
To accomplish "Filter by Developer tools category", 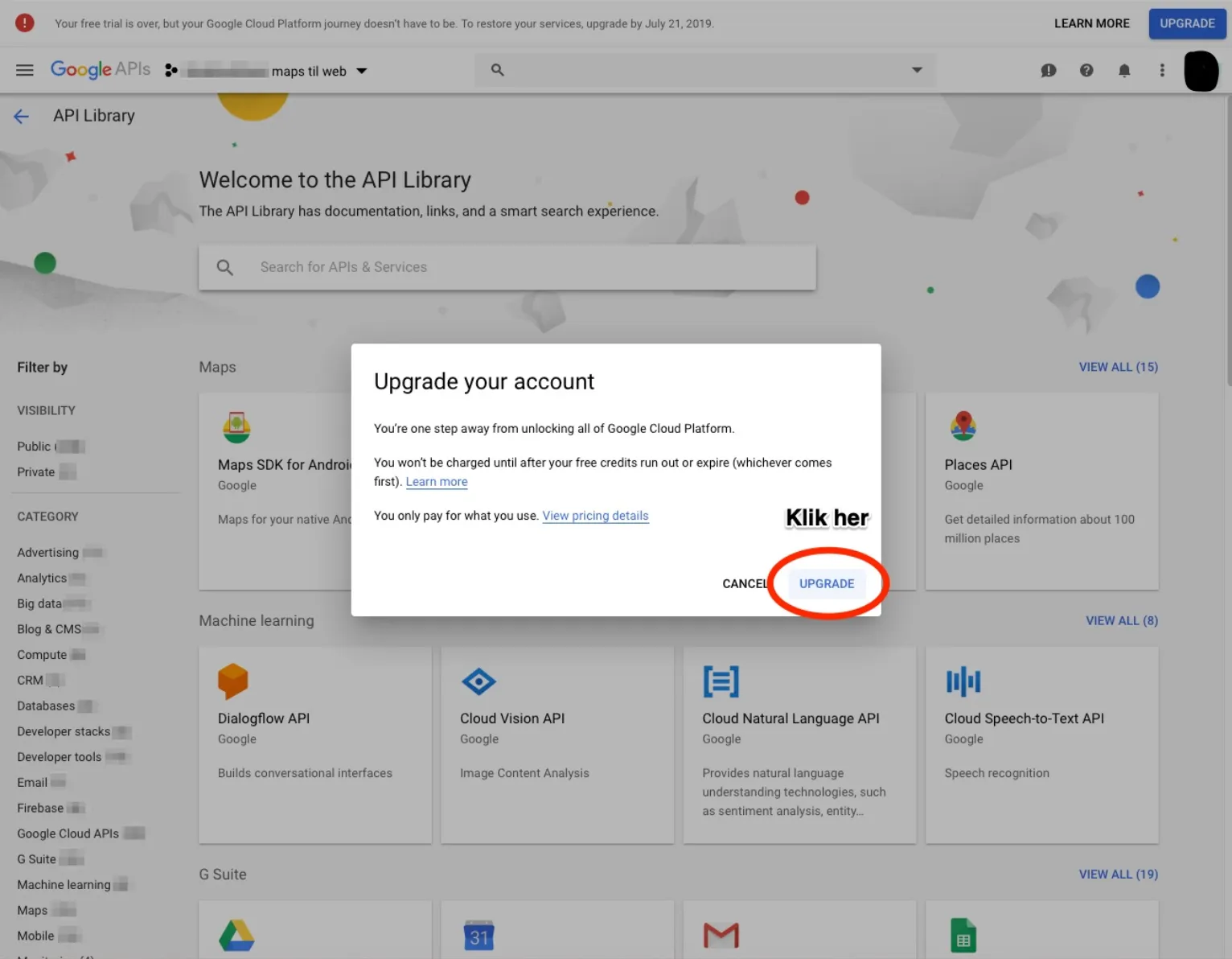I will pyautogui.click(x=60, y=757).
